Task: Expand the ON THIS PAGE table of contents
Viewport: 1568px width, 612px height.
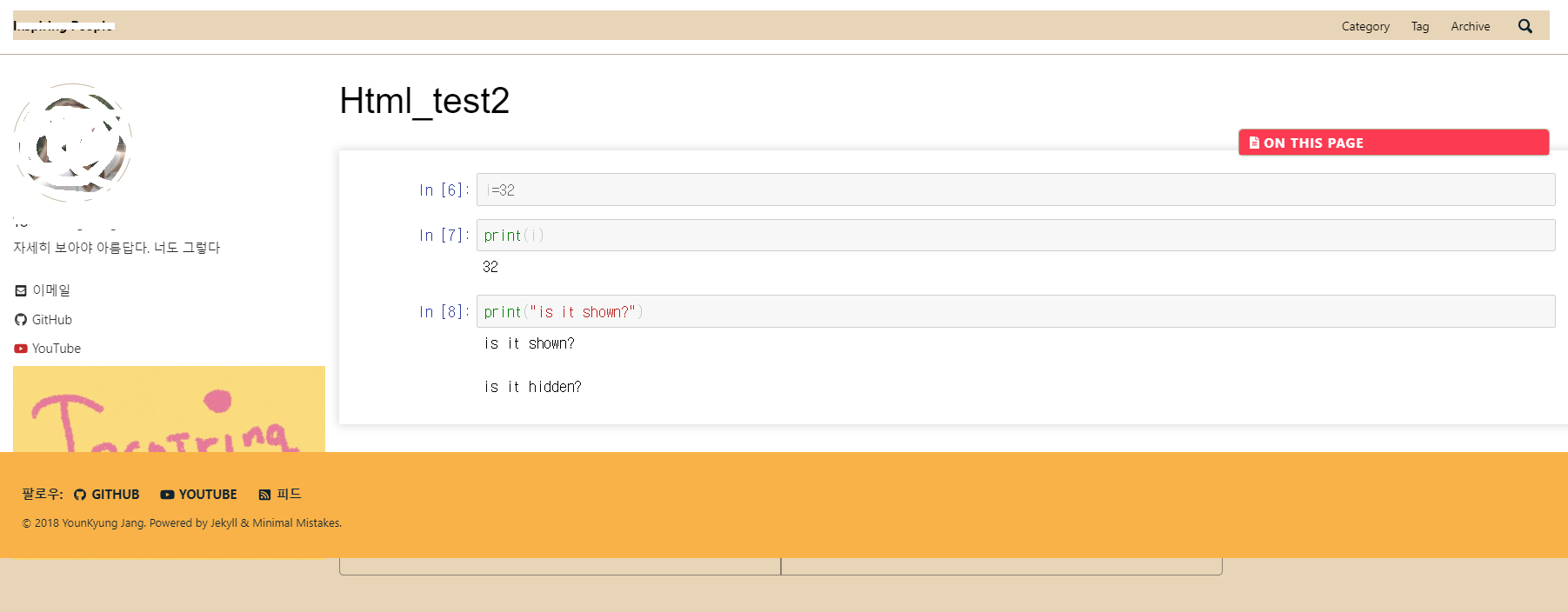Action: 1393,143
